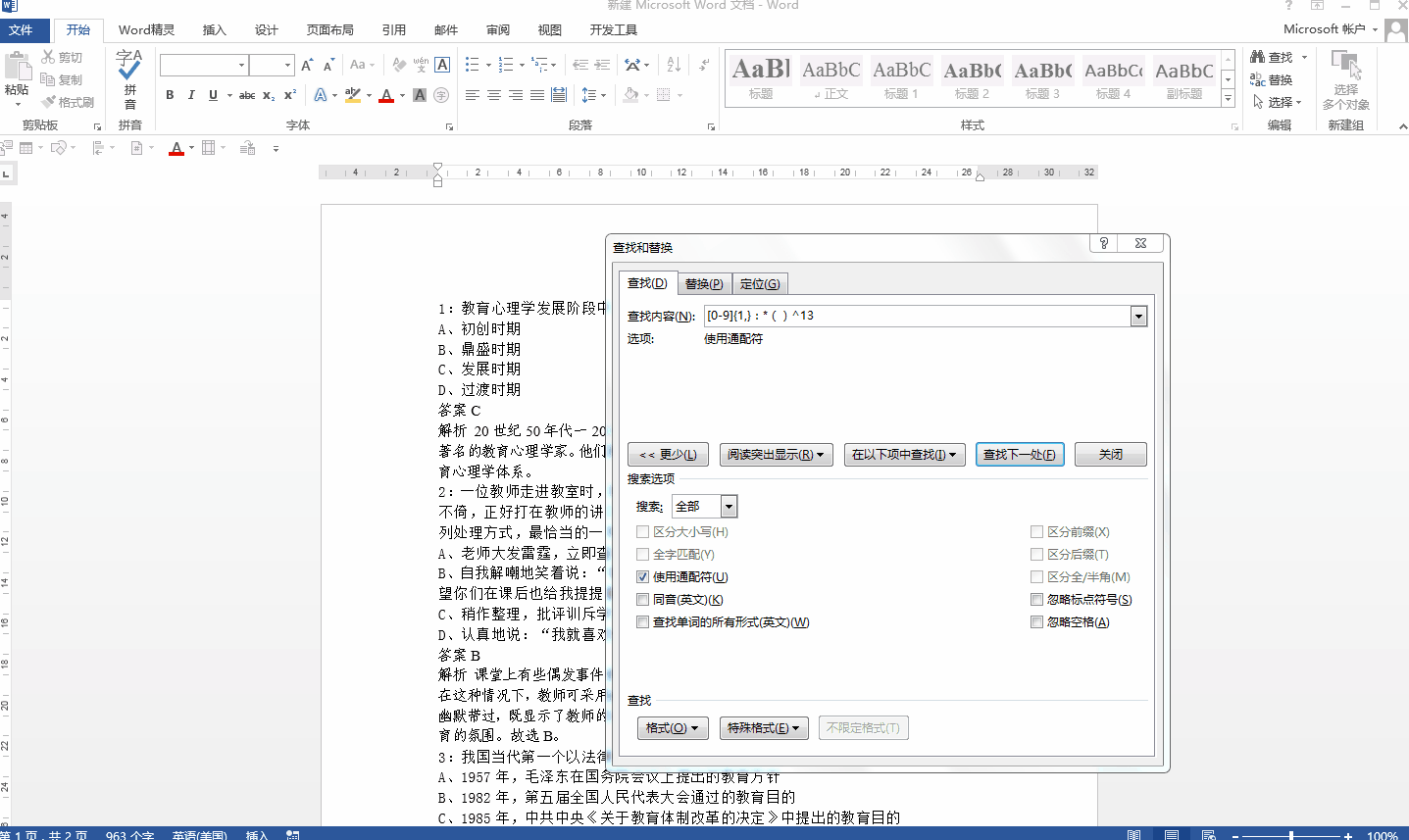Open the 文件 file menu

(x=21, y=30)
